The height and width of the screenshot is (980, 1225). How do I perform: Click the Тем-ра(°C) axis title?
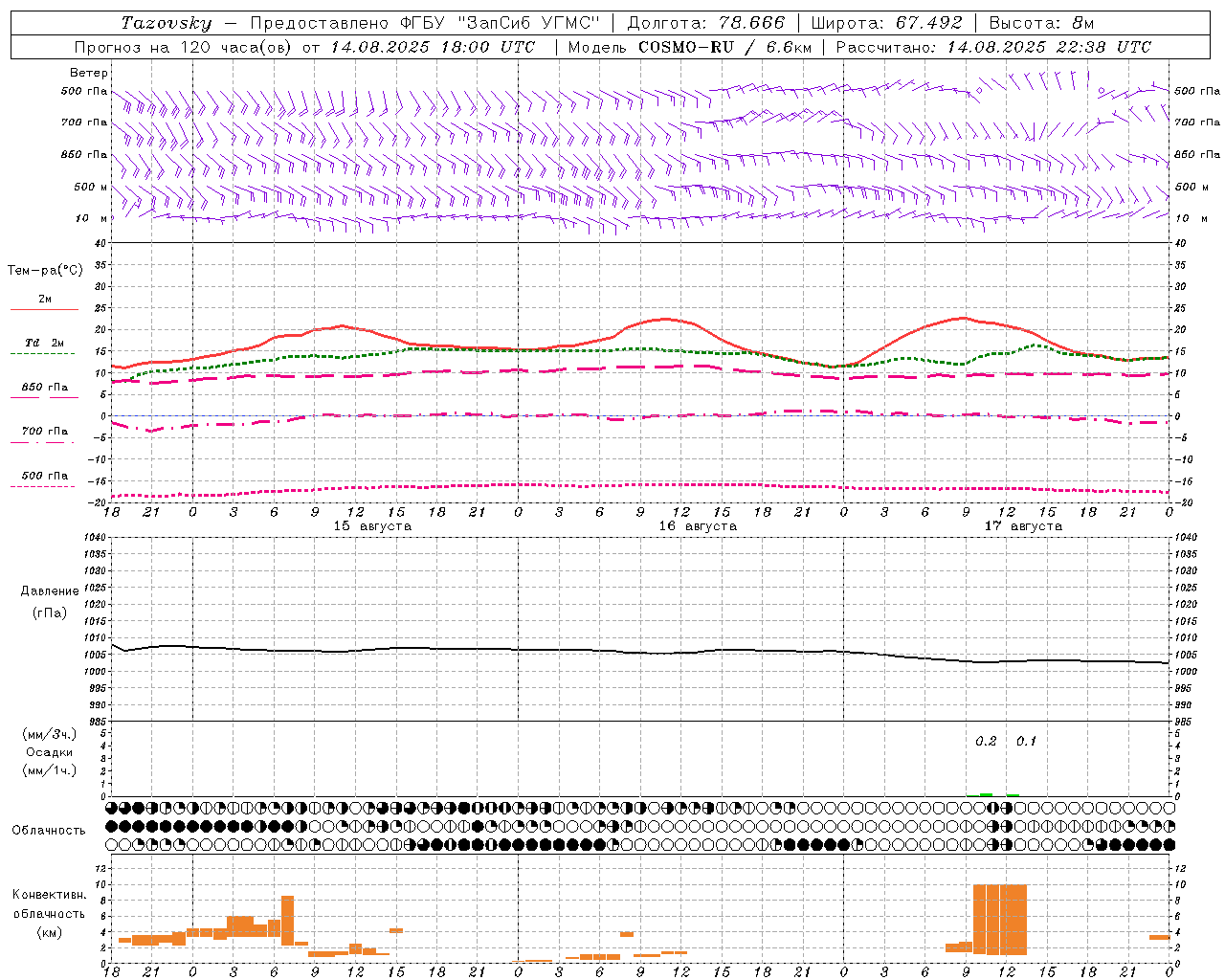coord(45,271)
